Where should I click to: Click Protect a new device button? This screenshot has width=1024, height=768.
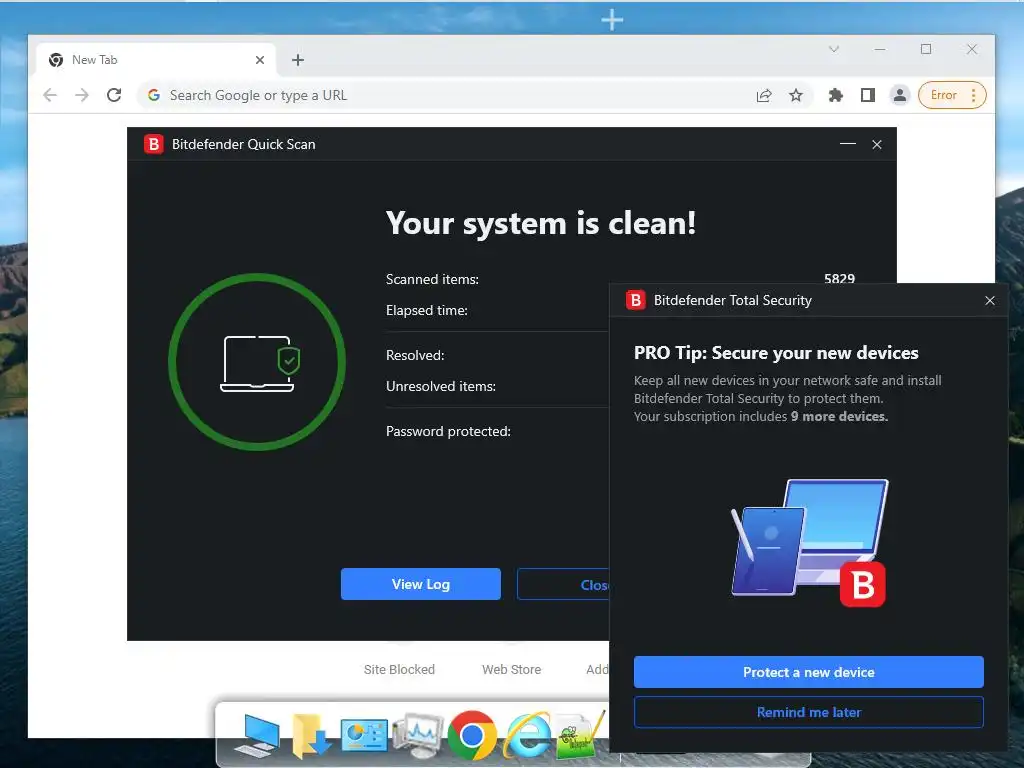tap(808, 672)
